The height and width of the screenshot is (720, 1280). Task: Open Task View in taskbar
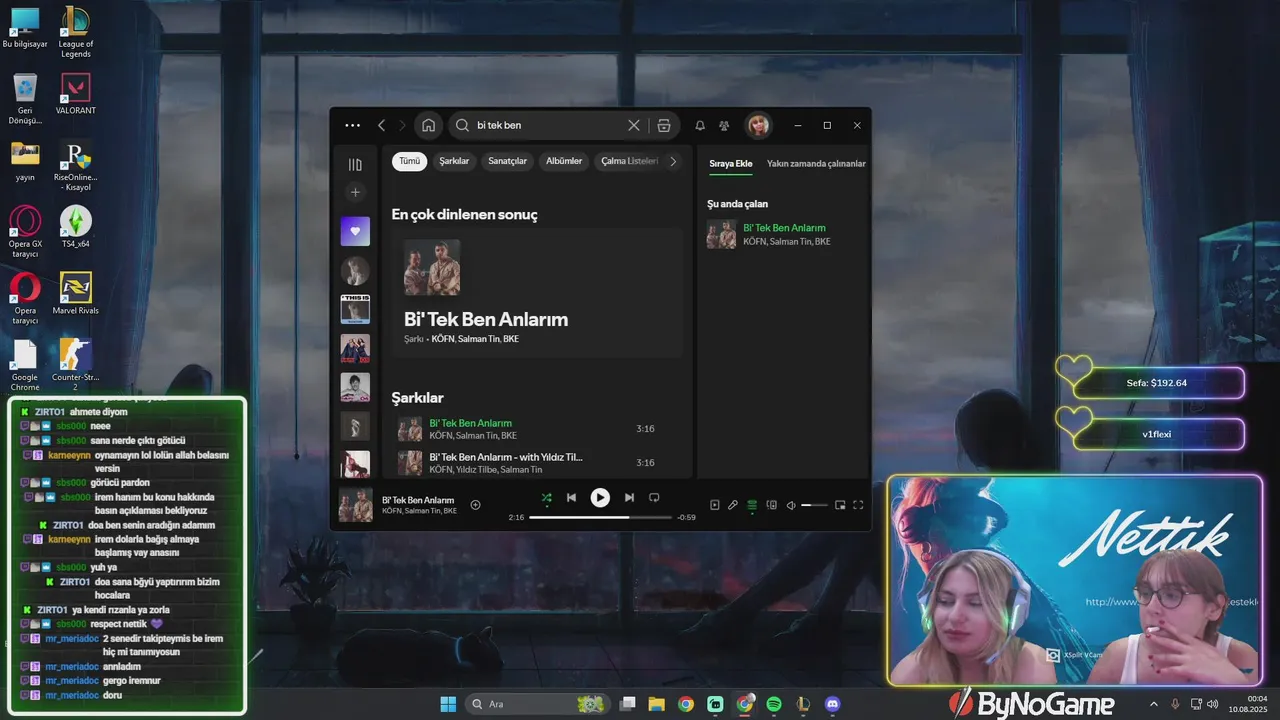click(627, 704)
